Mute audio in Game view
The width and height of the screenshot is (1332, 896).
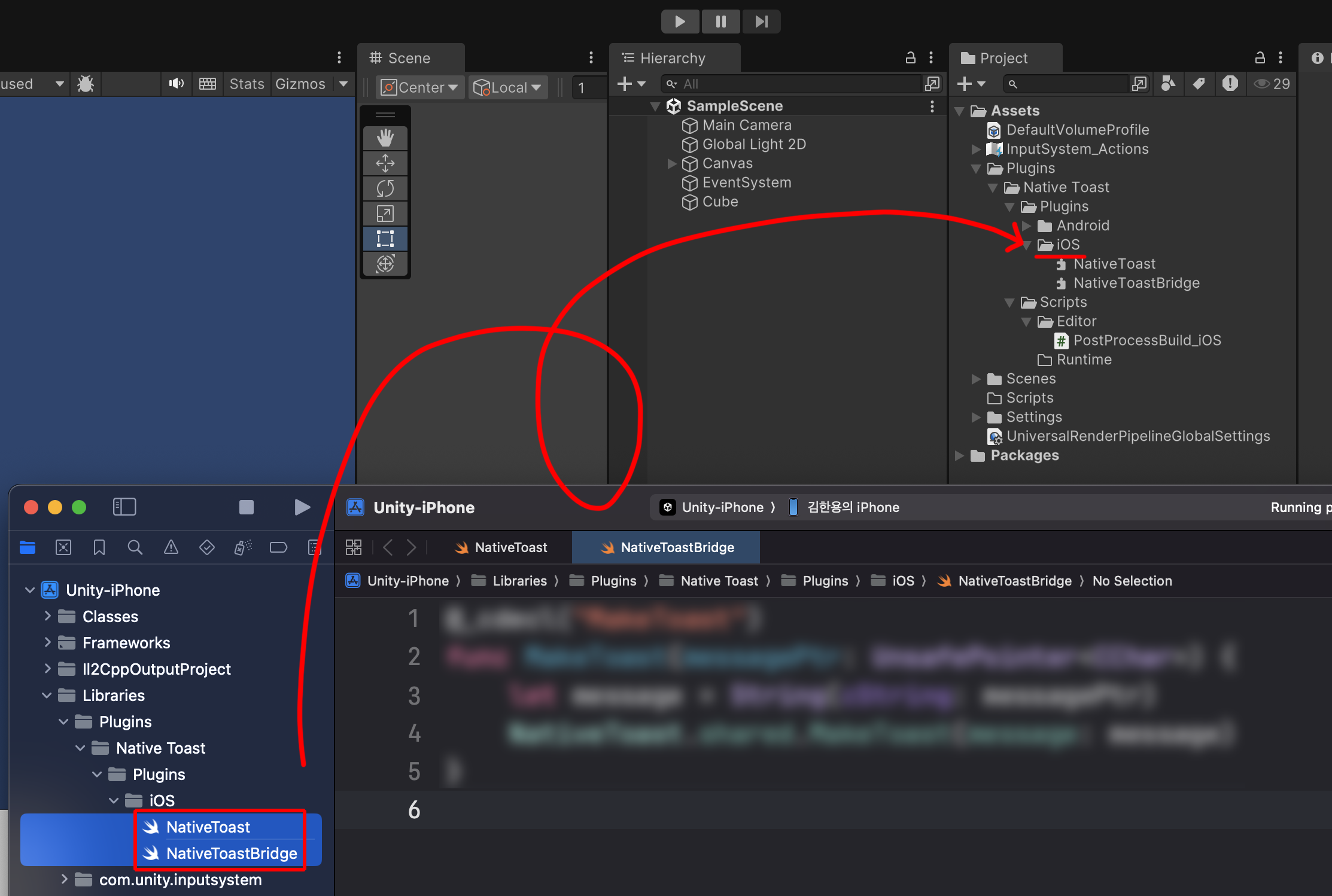176,84
